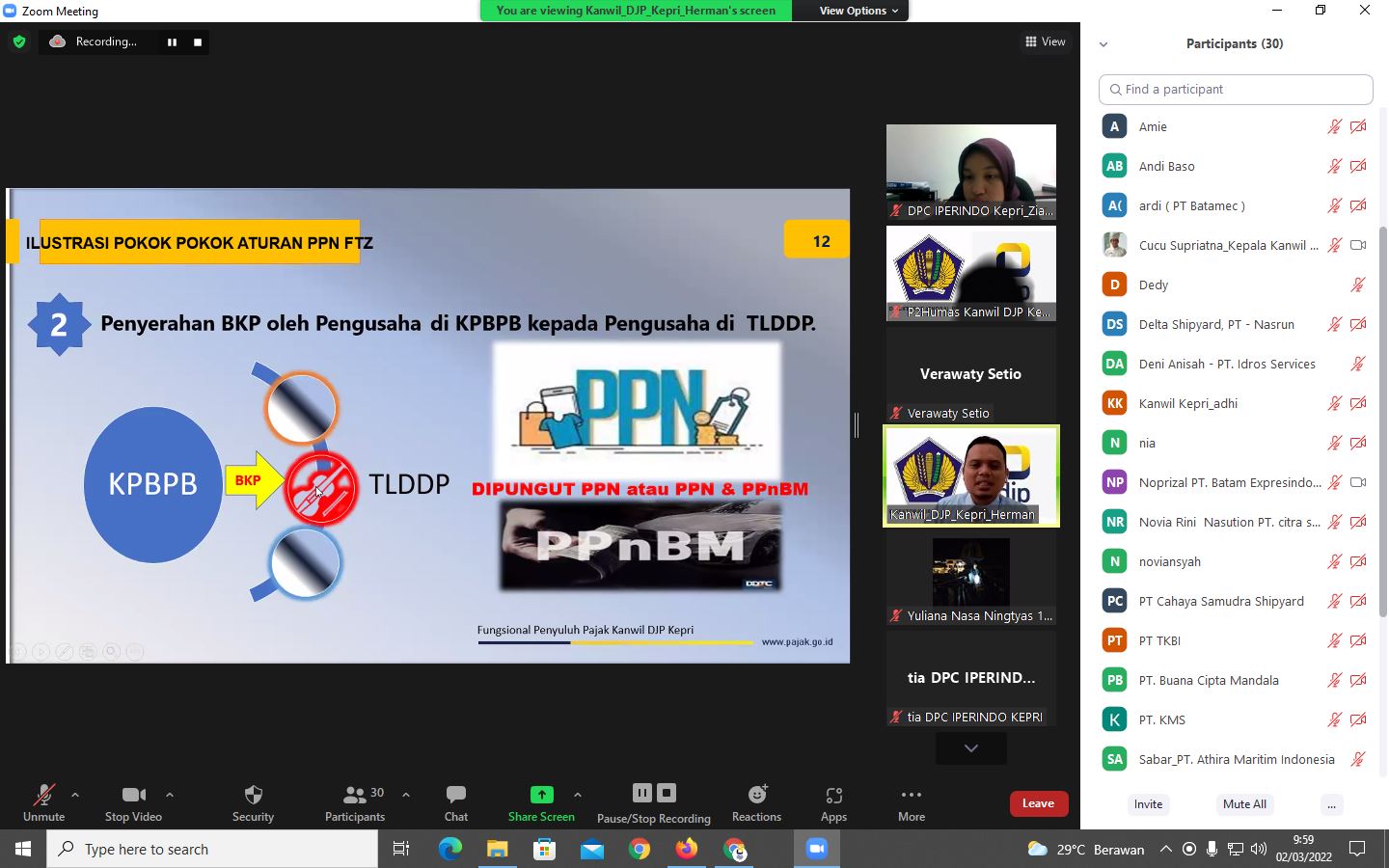Show more video thumbnails down arrow
The width and height of the screenshot is (1389, 868).
[x=970, y=748]
